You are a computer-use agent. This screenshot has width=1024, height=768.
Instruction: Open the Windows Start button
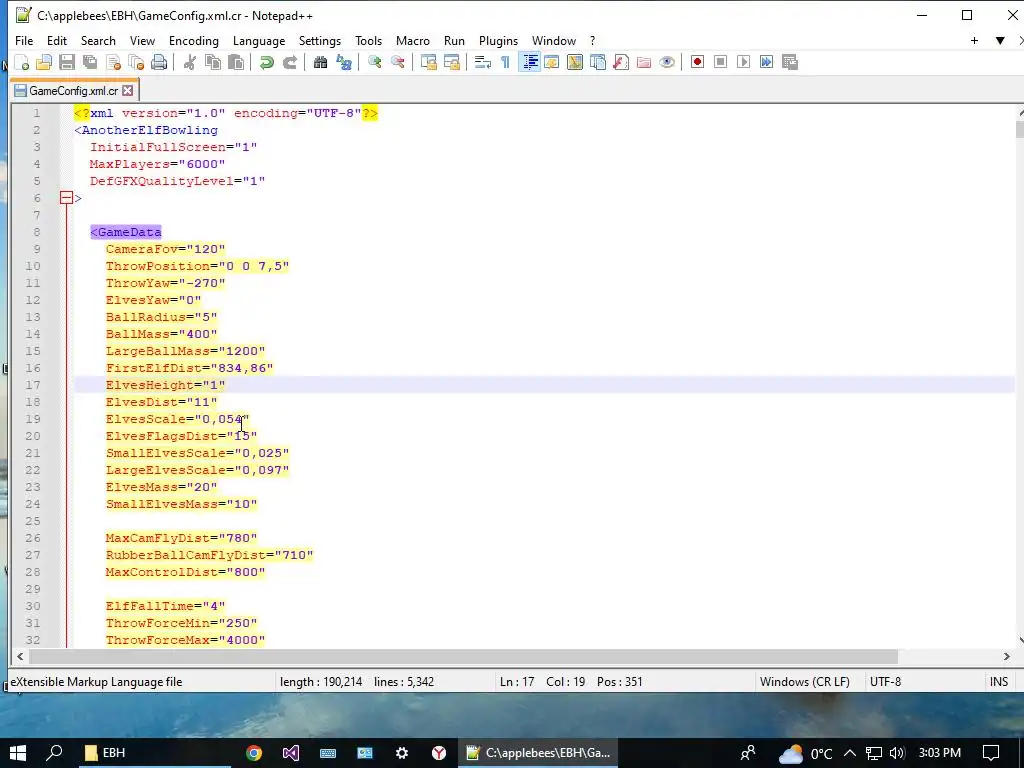coord(18,753)
